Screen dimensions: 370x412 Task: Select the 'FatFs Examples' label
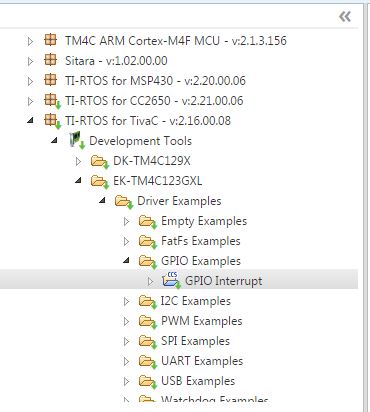pyautogui.click(x=201, y=241)
